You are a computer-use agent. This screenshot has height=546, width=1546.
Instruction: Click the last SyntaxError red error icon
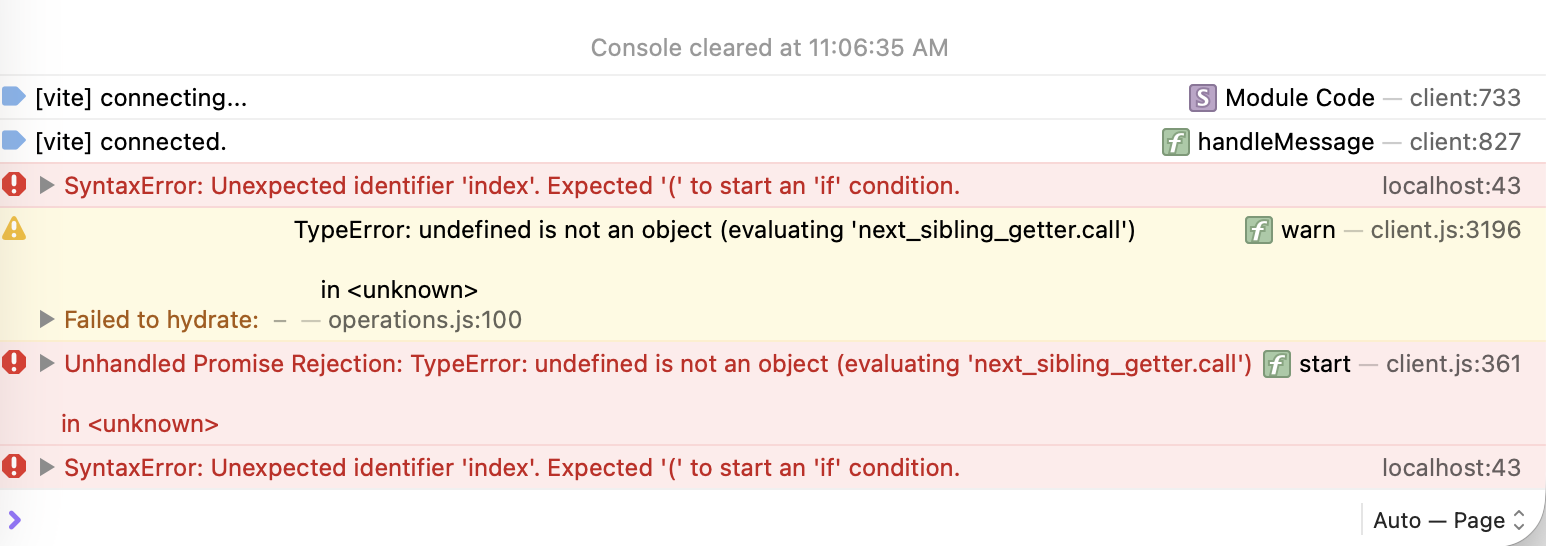coord(14,467)
